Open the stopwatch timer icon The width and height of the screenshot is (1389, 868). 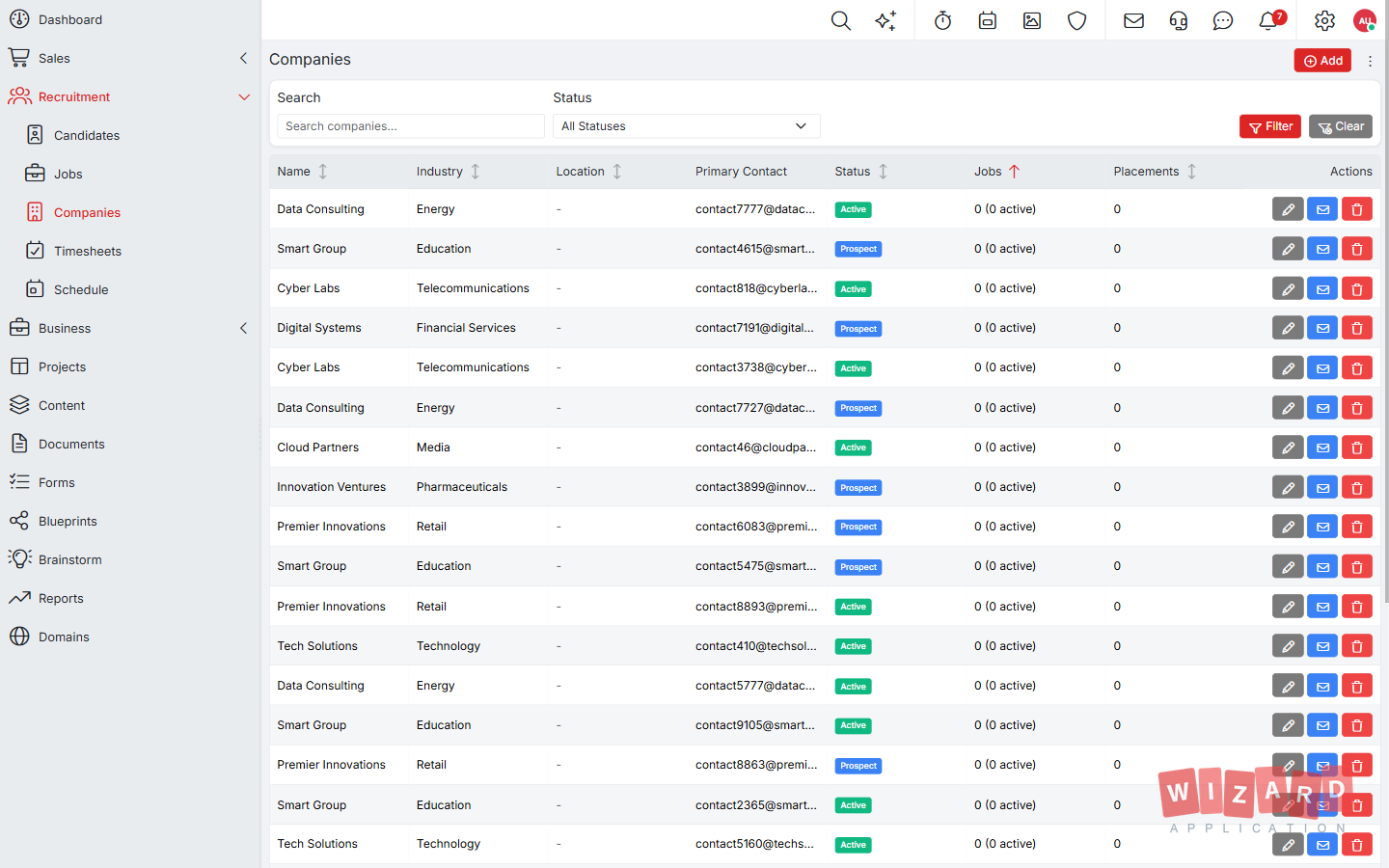click(x=943, y=20)
